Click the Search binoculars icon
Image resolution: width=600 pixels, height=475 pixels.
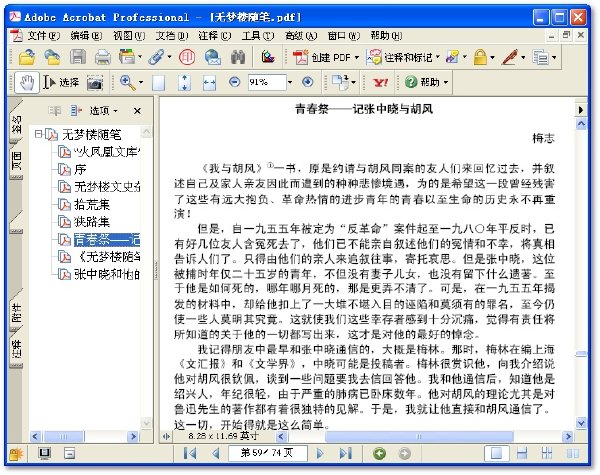point(238,57)
